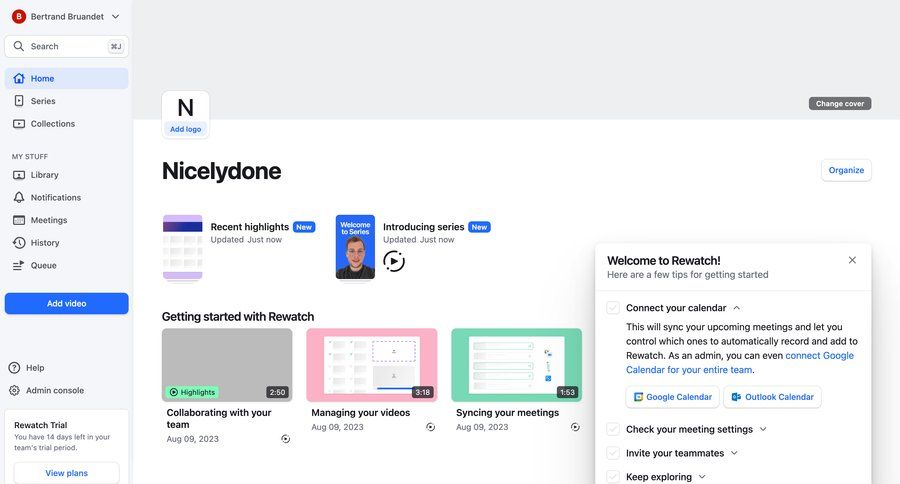Click the Managing your videos title
Screen dimensions: 900x484
(x=360, y=413)
